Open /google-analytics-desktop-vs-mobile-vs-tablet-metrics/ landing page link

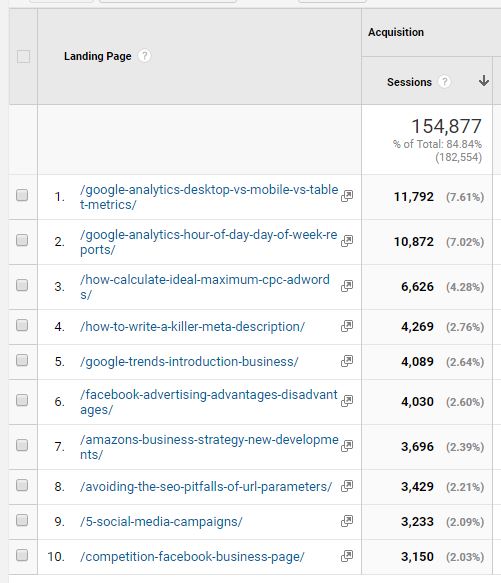[209, 197]
